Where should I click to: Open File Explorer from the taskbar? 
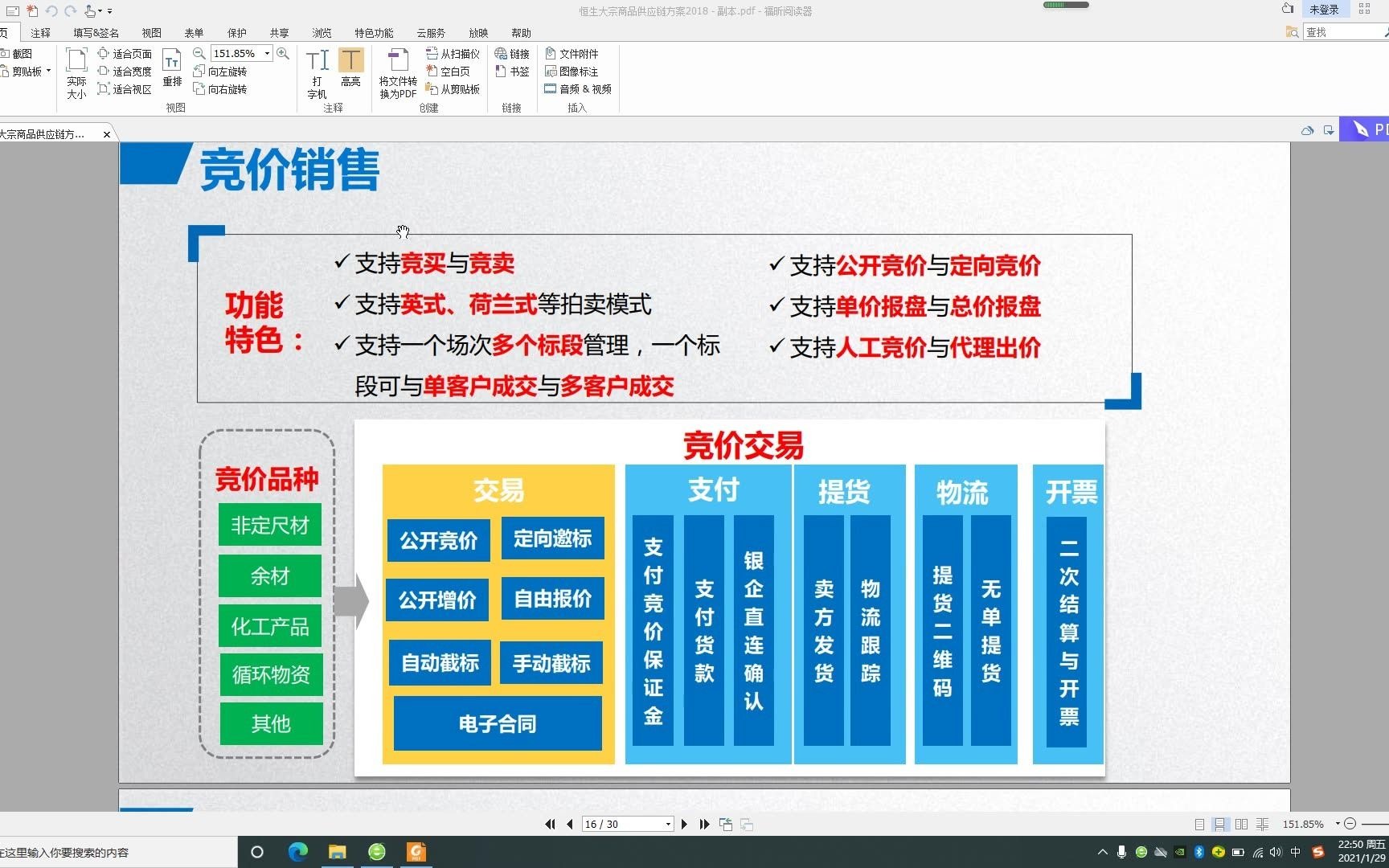(337, 852)
